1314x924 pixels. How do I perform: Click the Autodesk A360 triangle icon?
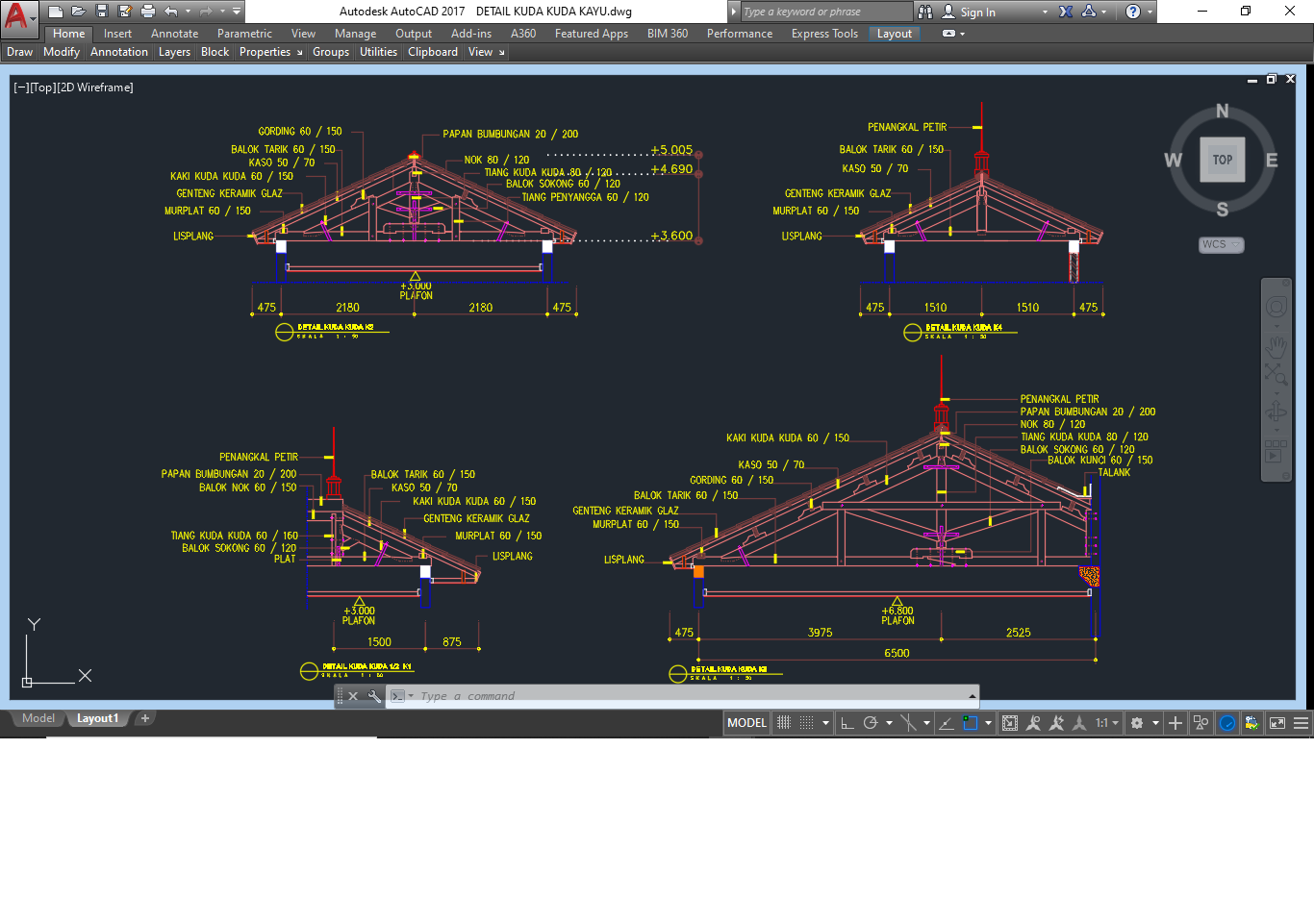click(1089, 12)
